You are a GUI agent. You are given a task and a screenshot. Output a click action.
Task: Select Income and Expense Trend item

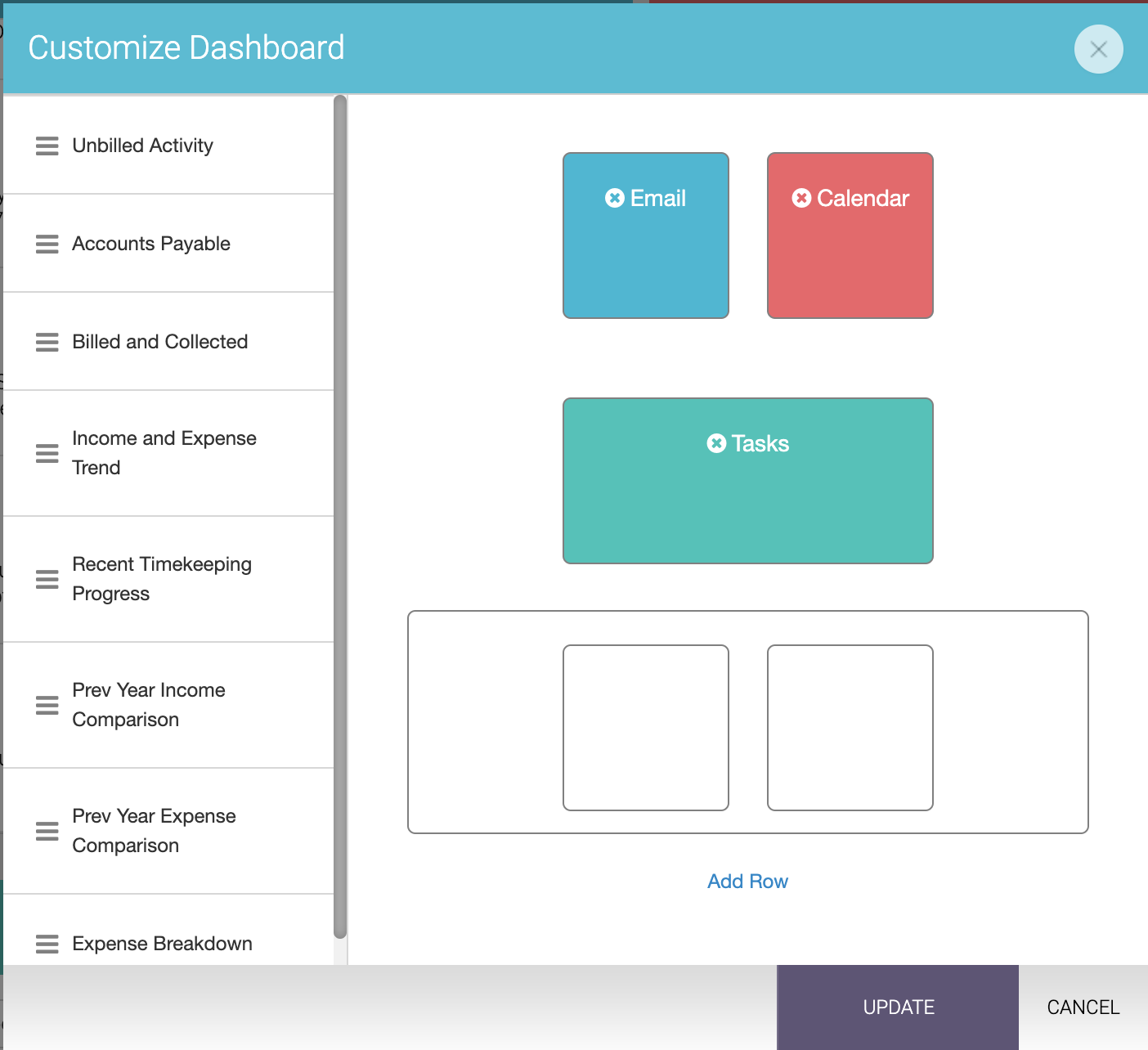(168, 453)
